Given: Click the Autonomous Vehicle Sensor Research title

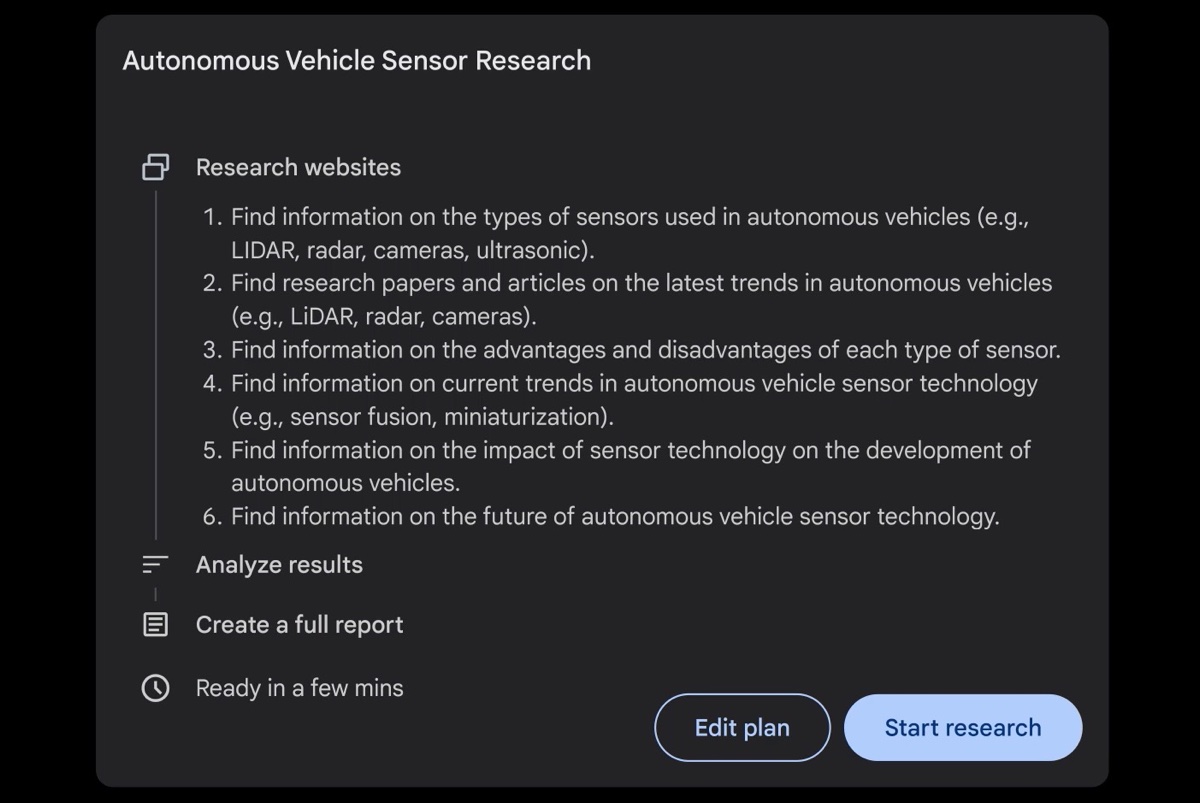Looking at the screenshot, I should (x=356, y=61).
